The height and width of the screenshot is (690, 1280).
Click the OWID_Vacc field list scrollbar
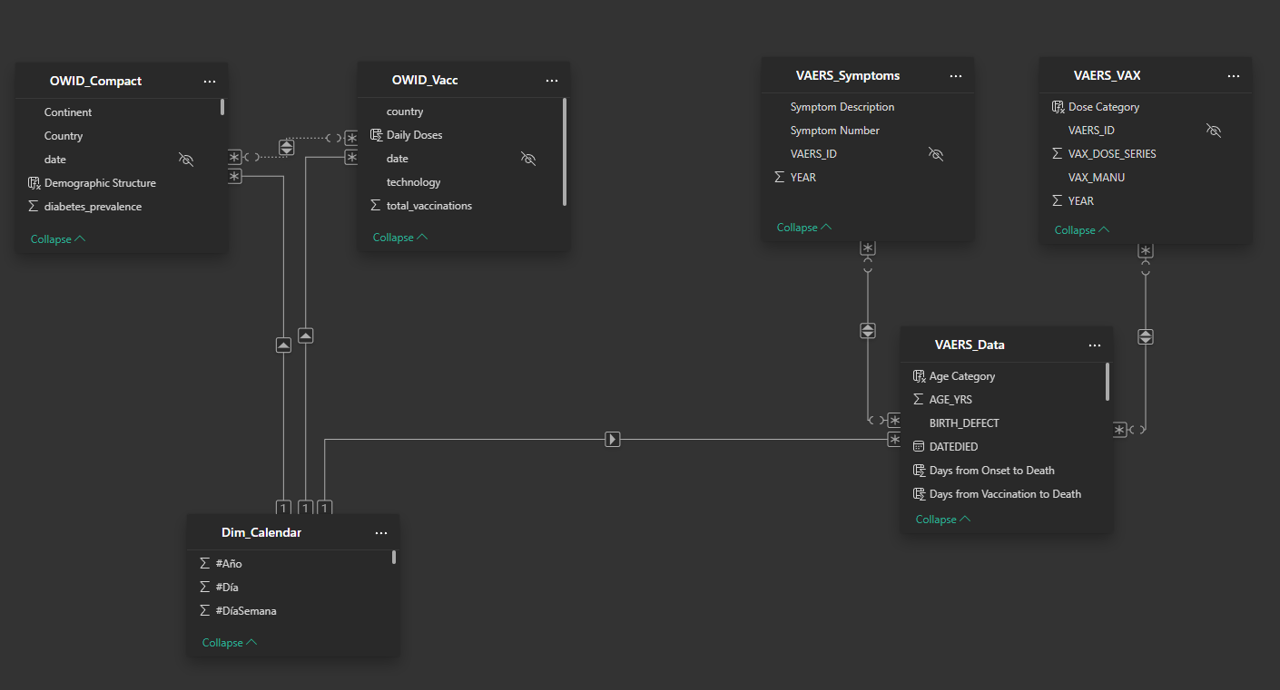click(x=565, y=152)
